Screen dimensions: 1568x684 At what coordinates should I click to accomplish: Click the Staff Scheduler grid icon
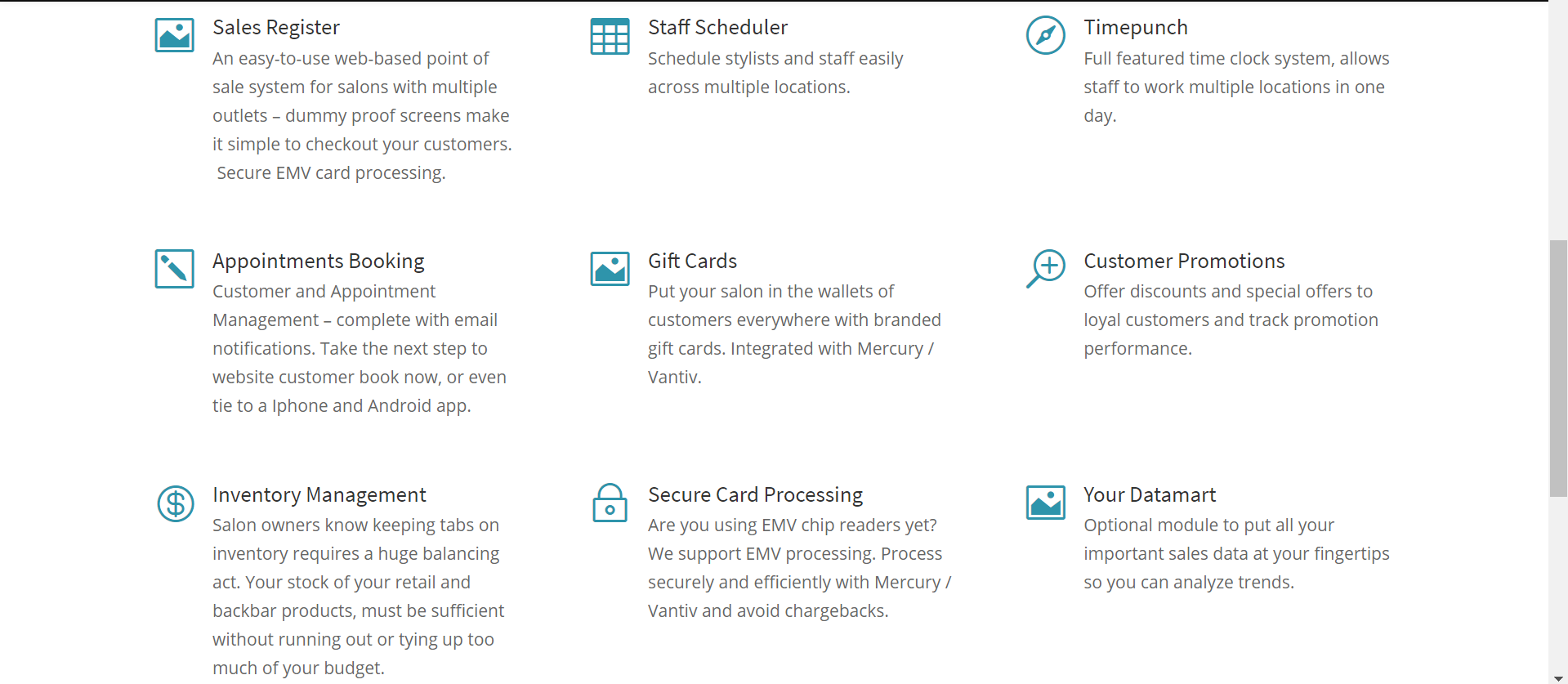point(610,36)
